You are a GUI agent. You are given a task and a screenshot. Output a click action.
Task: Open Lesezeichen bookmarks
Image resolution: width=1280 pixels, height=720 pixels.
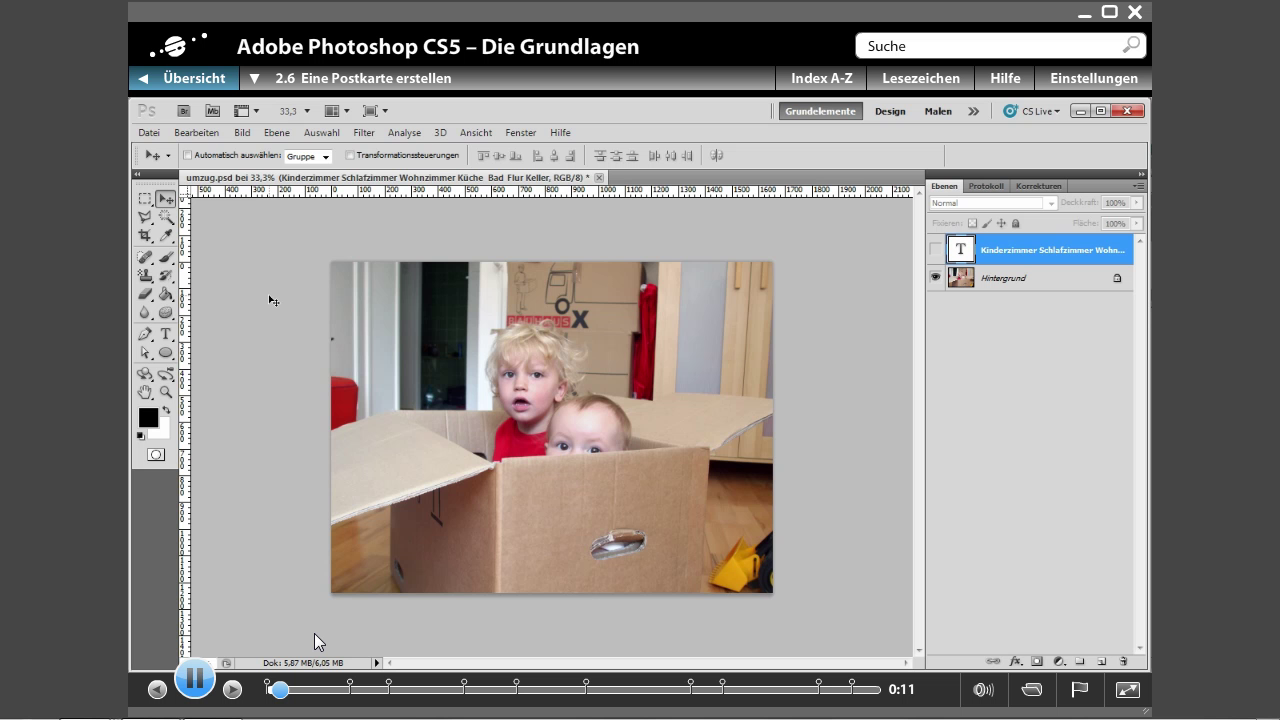point(921,78)
